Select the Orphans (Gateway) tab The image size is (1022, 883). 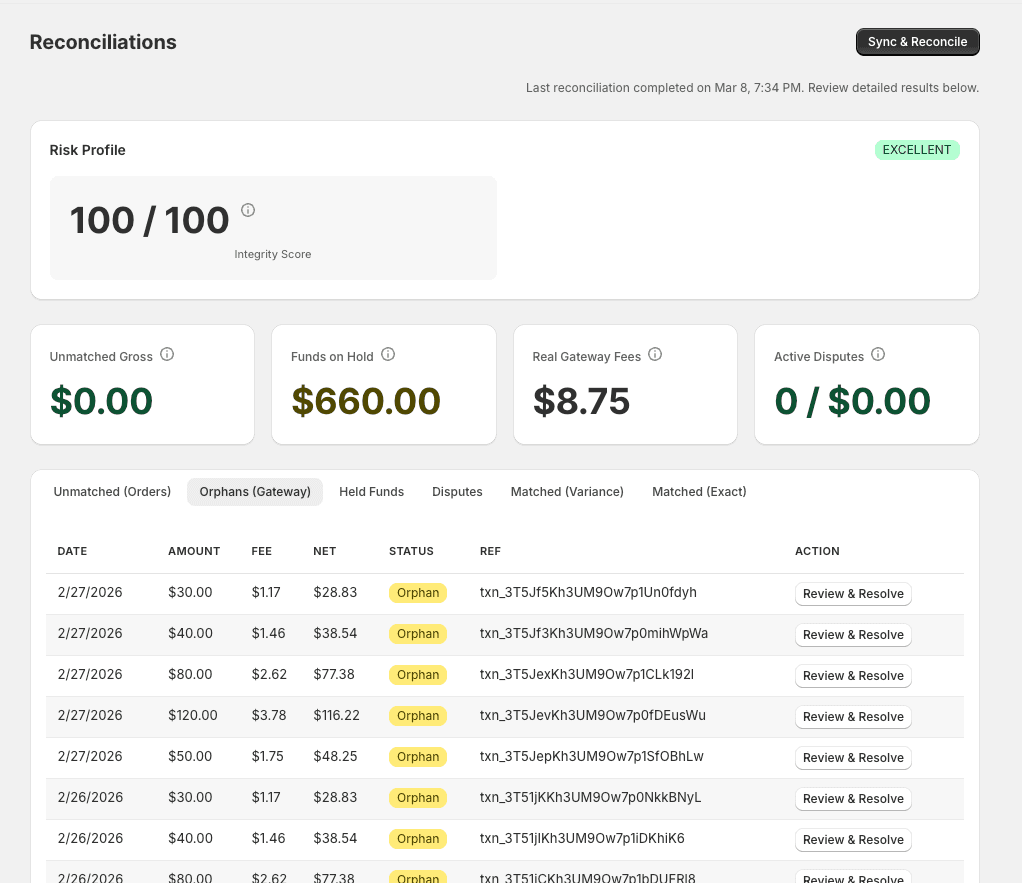click(254, 491)
